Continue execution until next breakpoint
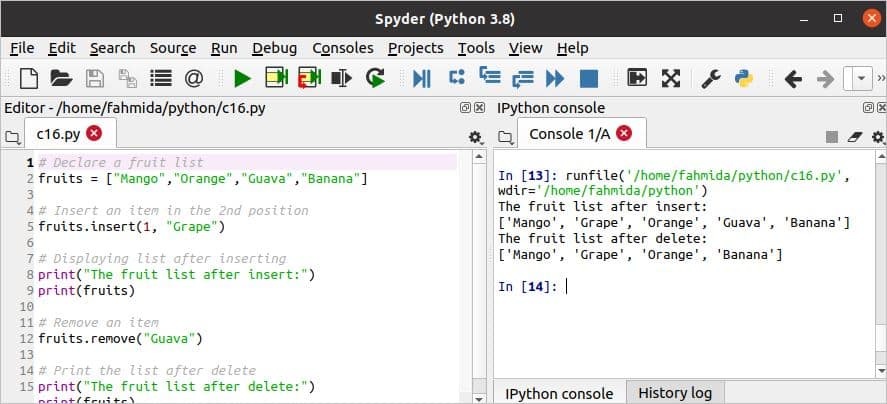The image size is (887, 404). click(555, 78)
